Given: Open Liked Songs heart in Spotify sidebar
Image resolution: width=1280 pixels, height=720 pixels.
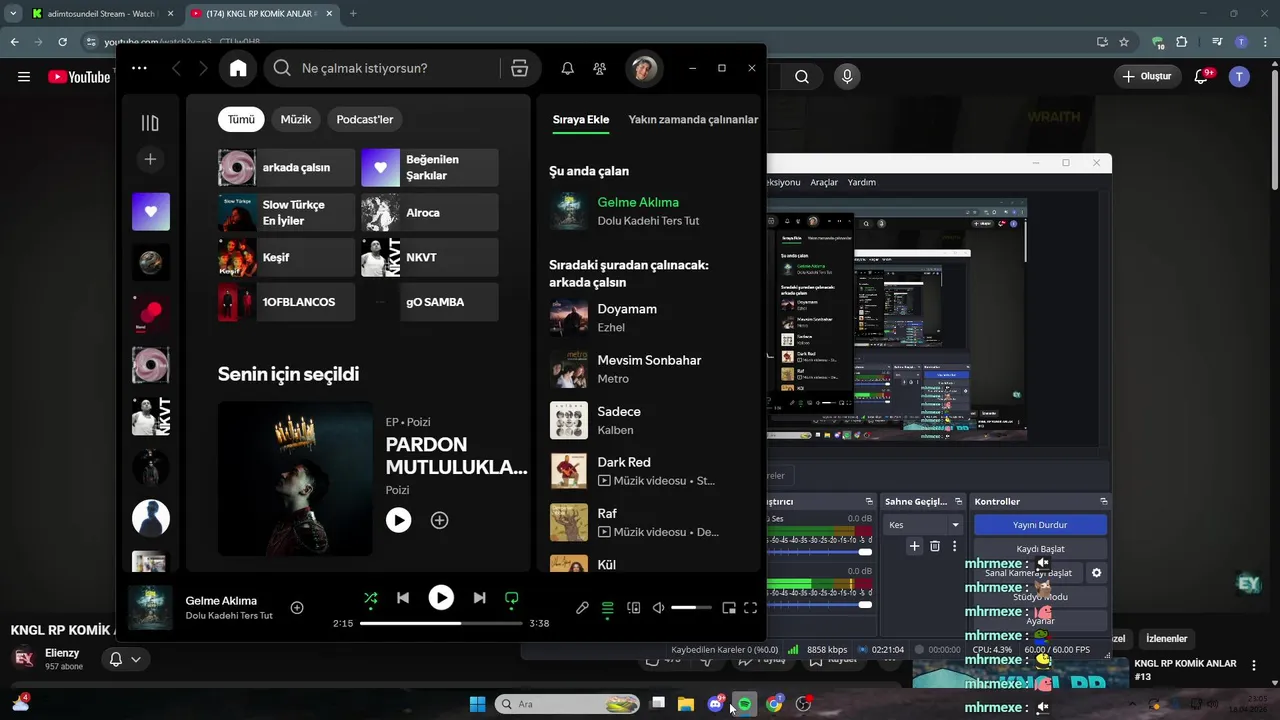Looking at the screenshot, I should [151, 212].
